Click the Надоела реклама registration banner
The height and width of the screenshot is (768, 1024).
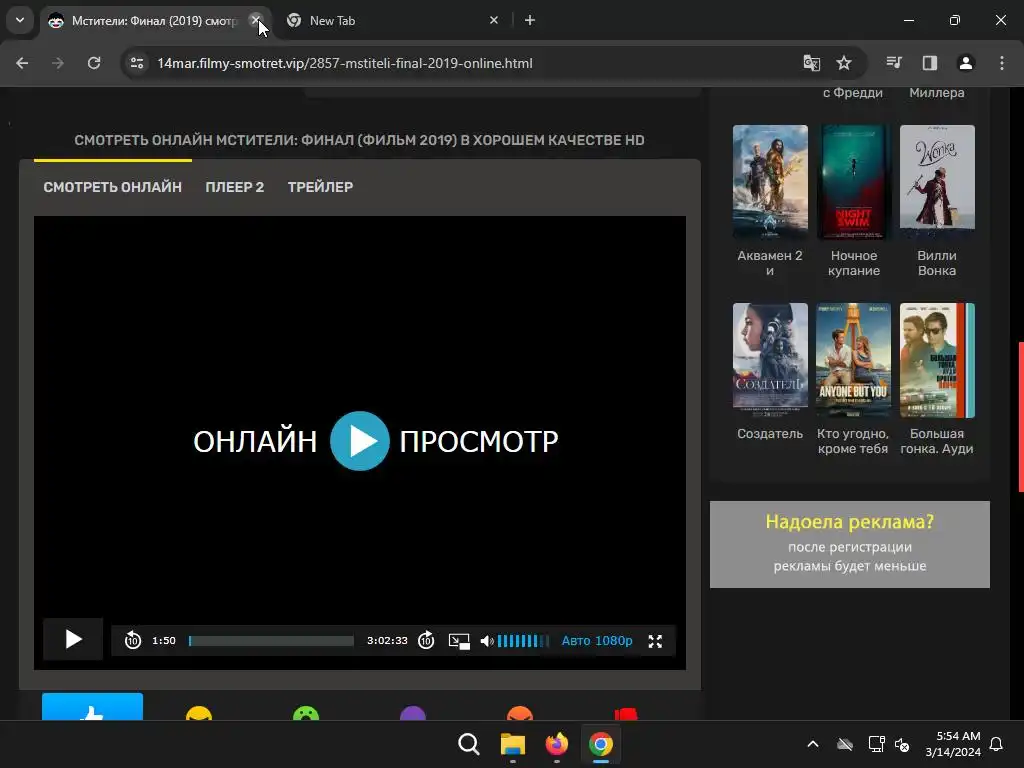point(850,544)
